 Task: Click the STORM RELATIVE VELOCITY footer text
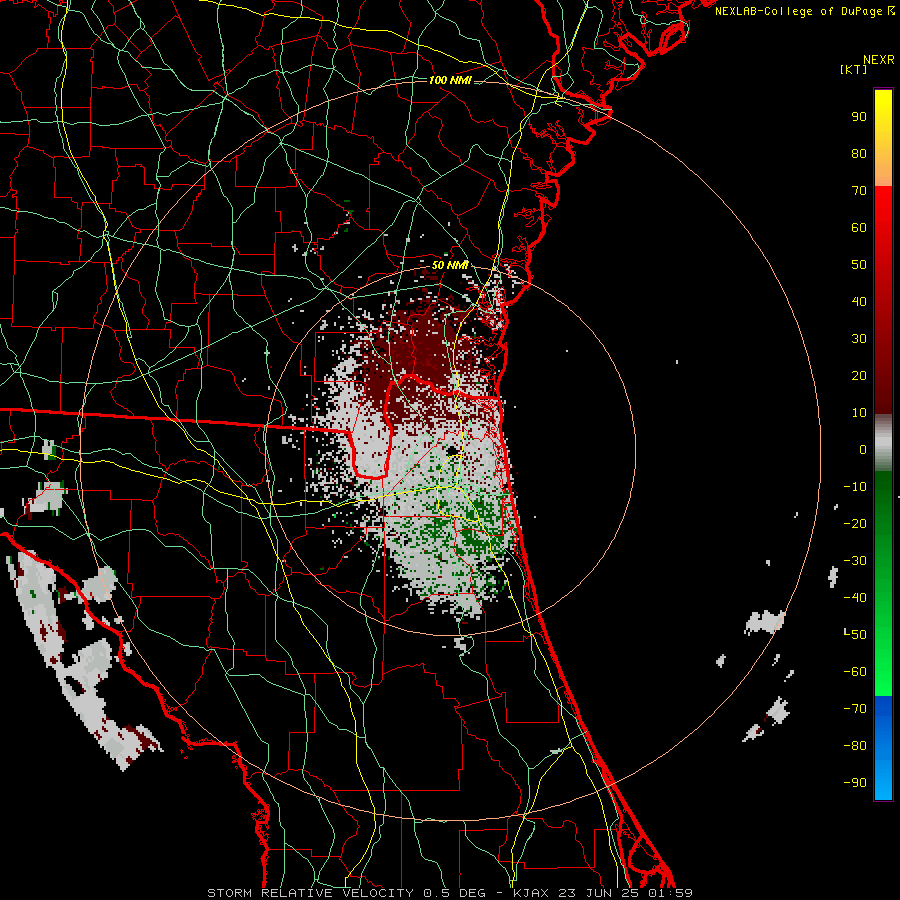click(310, 893)
